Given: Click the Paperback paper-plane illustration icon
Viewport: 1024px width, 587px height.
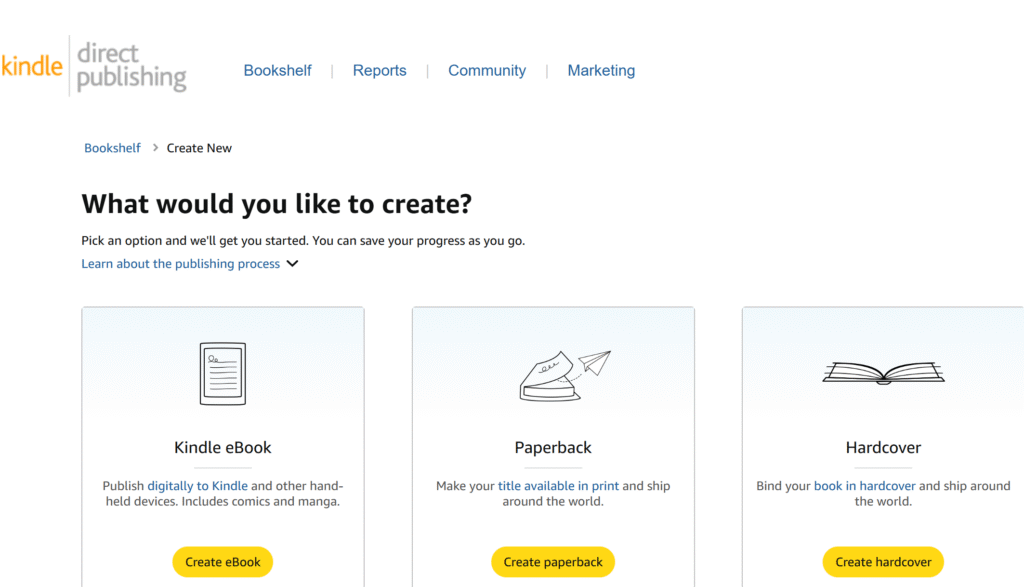Looking at the screenshot, I should tap(565, 375).
